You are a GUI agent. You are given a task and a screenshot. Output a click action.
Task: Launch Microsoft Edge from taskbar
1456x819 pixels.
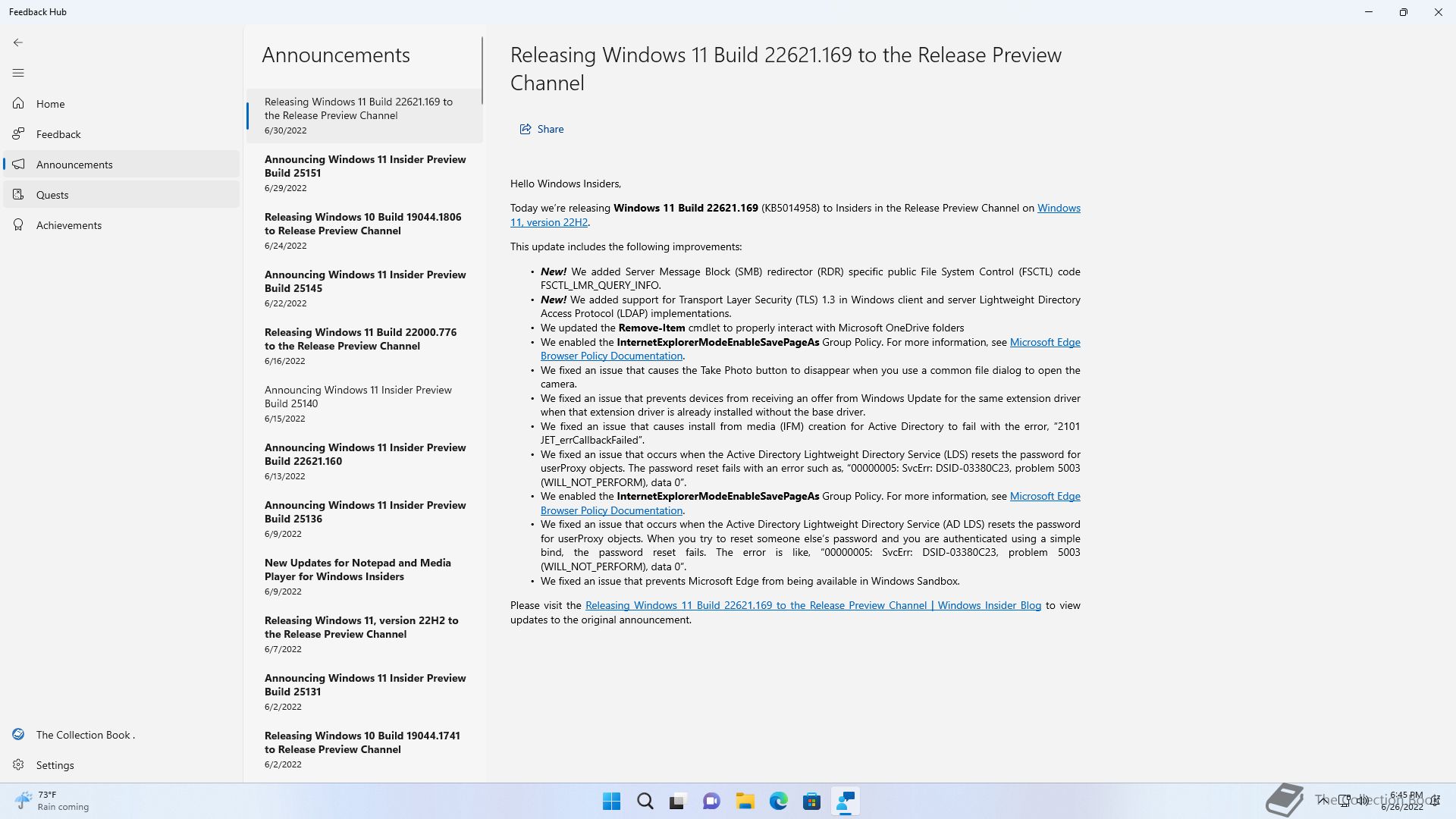coord(778,802)
